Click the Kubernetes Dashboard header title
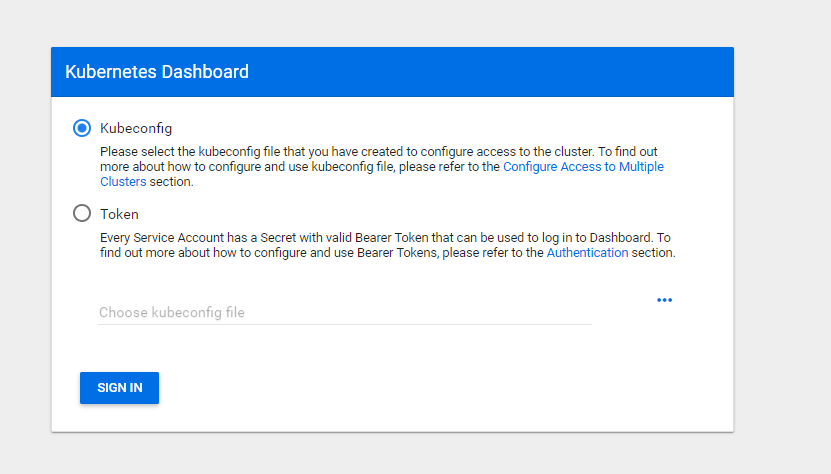 tap(157, 72)
